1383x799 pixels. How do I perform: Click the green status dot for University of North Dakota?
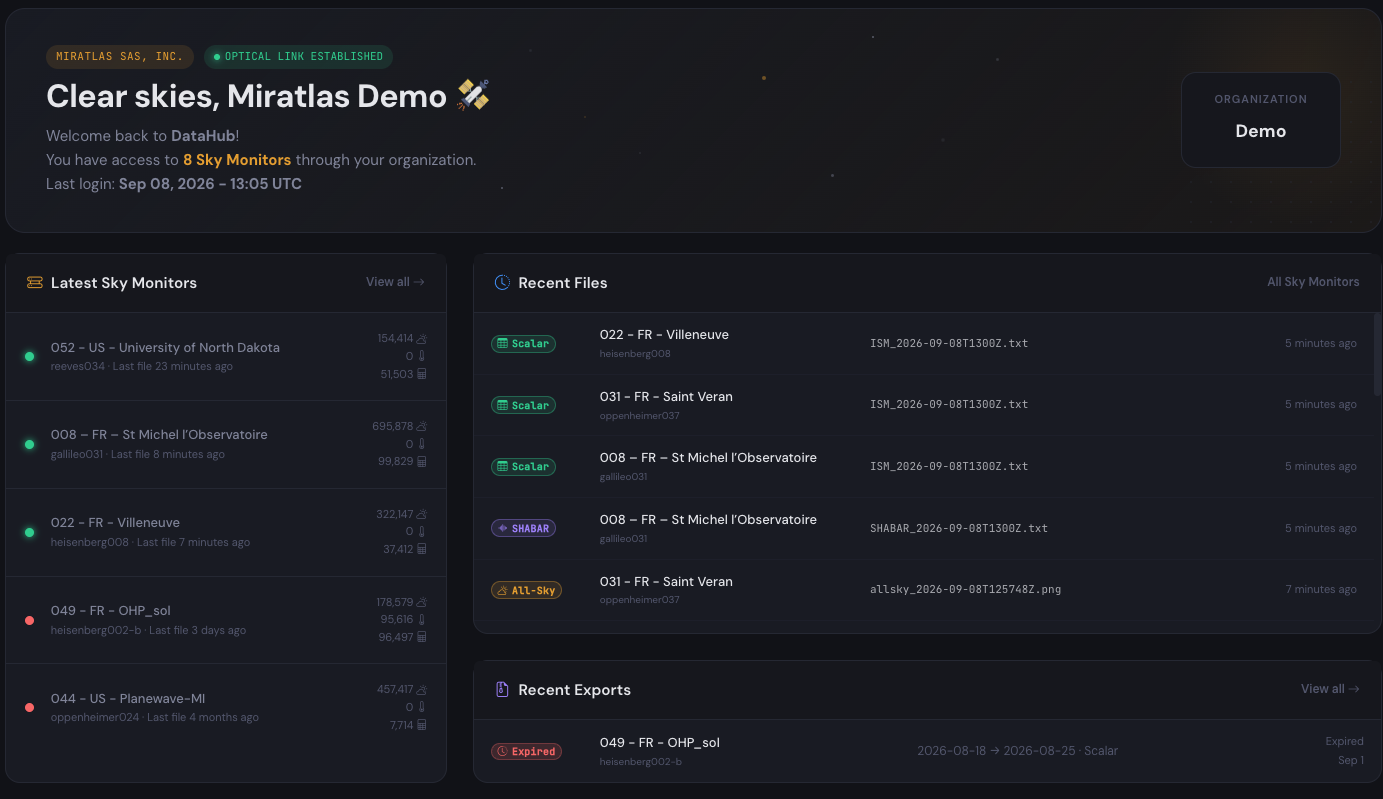point(29,356)
